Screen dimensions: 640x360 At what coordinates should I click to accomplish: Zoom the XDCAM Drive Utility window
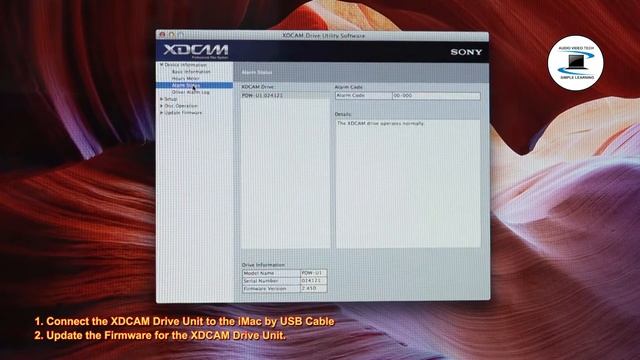coord(180,35)
